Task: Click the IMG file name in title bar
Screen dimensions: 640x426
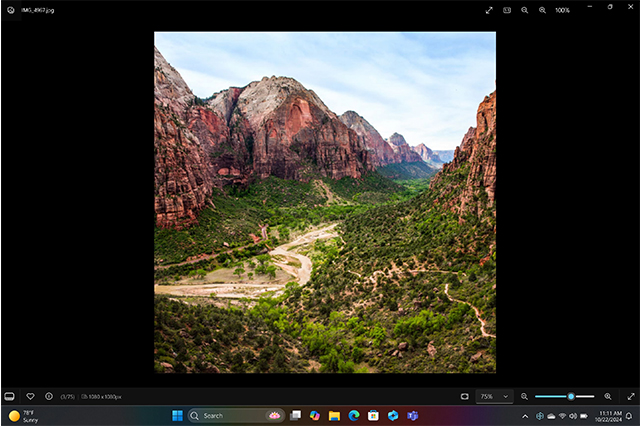Action: [38, 10]
